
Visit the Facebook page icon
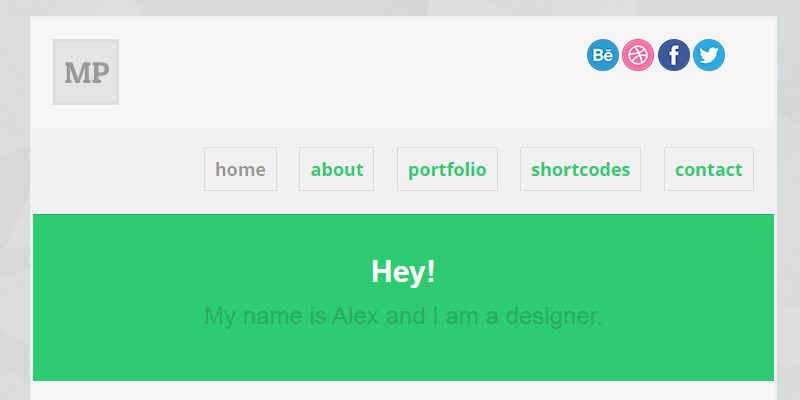coord(674,55)
